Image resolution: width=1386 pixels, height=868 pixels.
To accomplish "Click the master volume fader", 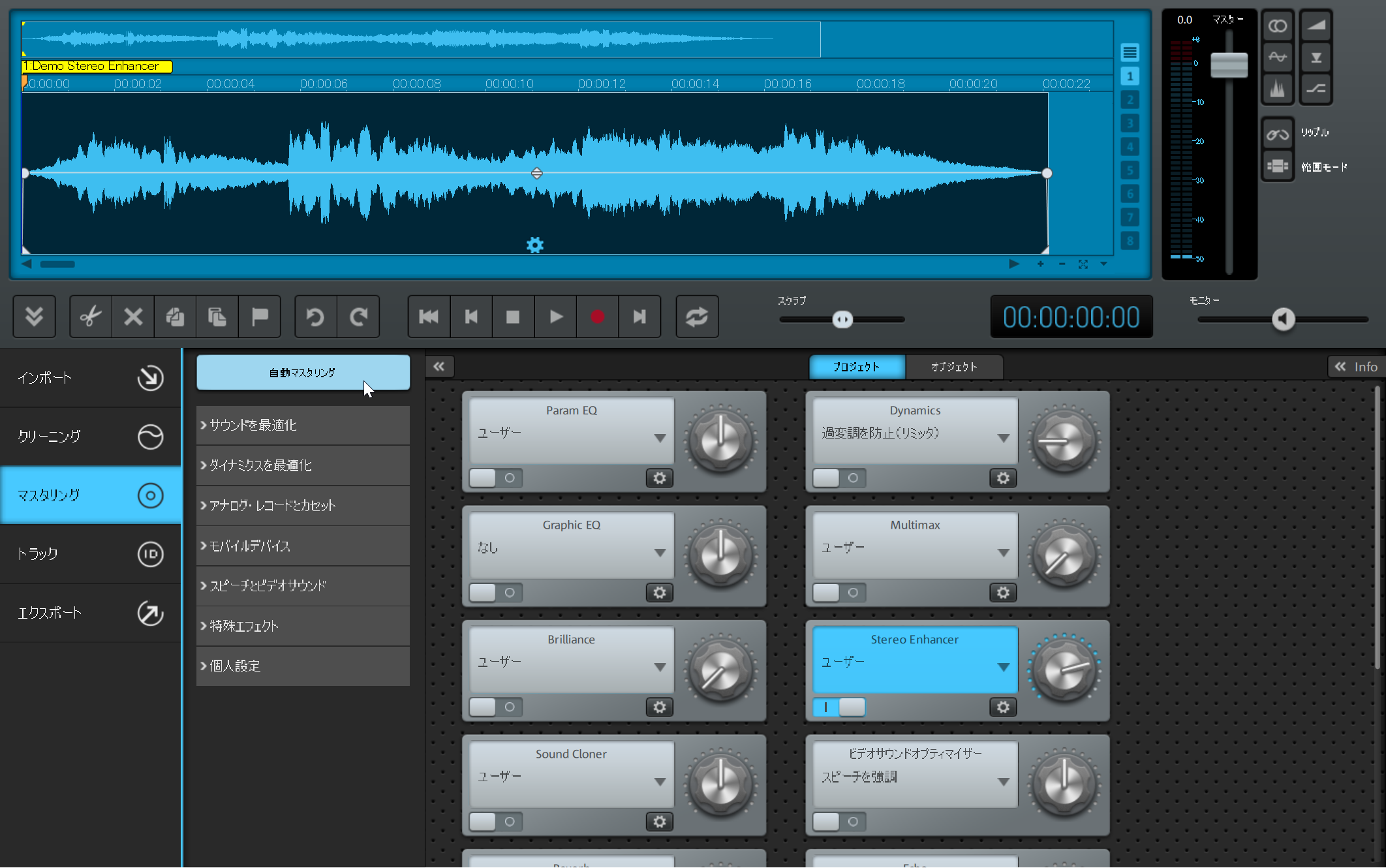I will coord(1229,65).
